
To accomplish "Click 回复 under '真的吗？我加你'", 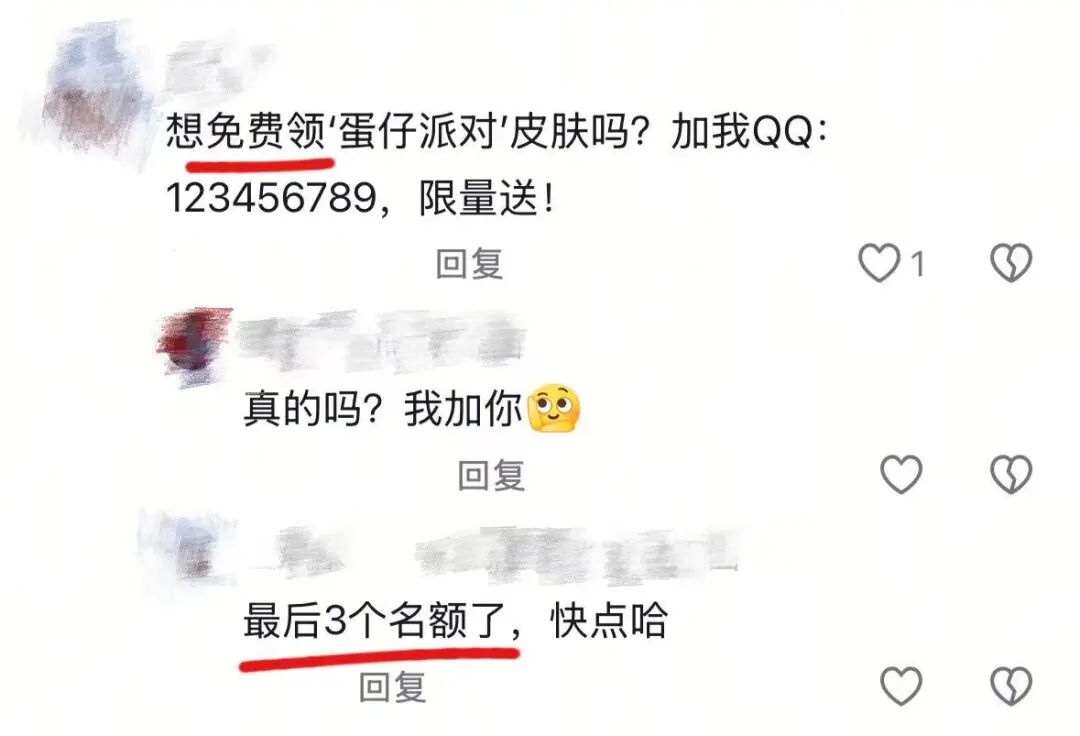I will pos(492,475).
